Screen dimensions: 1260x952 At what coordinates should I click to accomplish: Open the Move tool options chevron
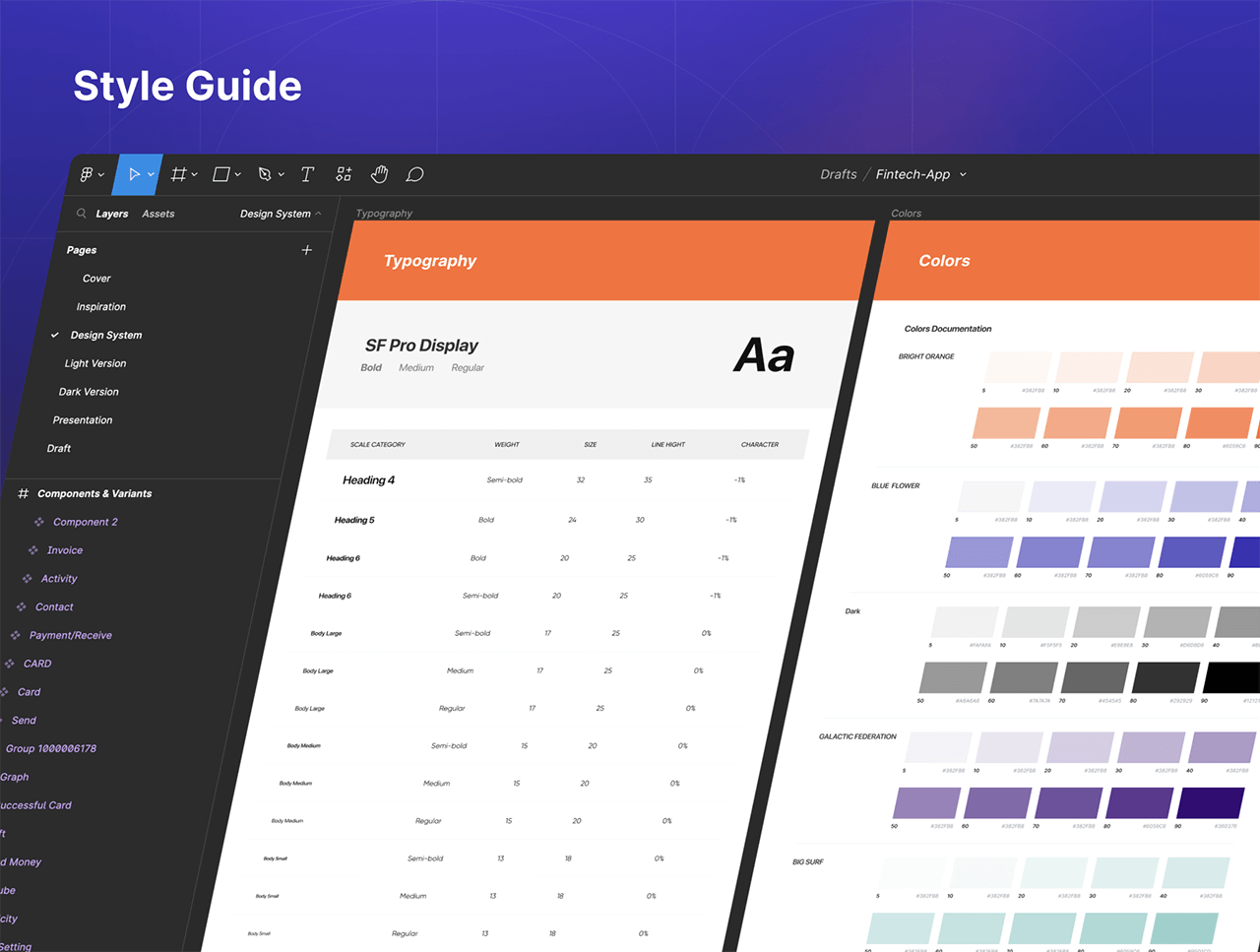(152, 174)
